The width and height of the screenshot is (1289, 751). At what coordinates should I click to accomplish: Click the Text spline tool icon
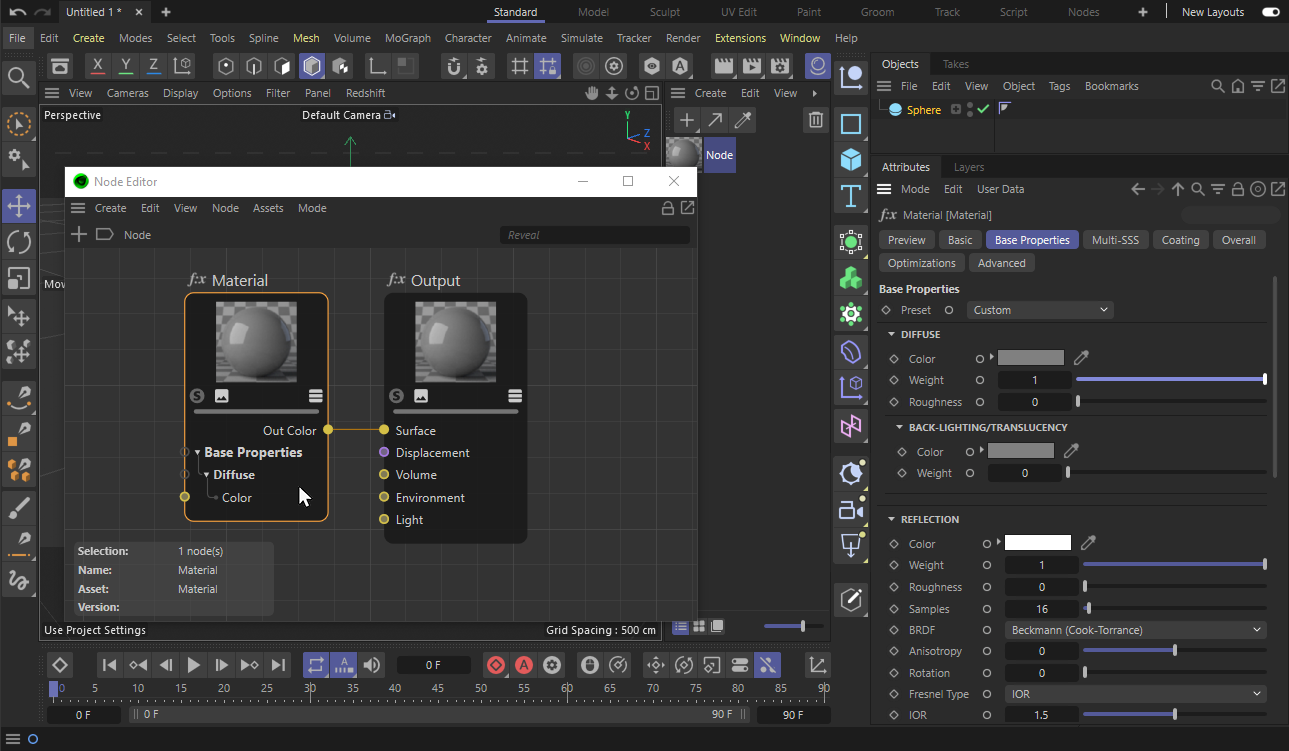851,196
